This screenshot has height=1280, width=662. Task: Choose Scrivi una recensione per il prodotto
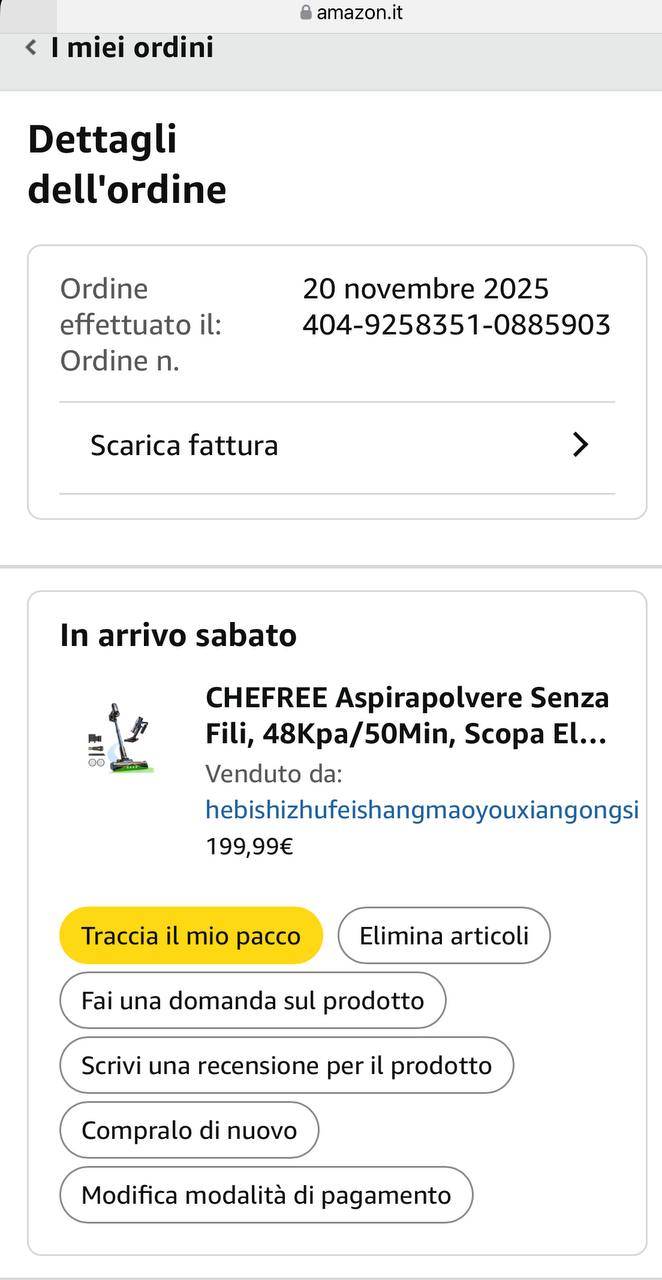tap(286, 1065)
